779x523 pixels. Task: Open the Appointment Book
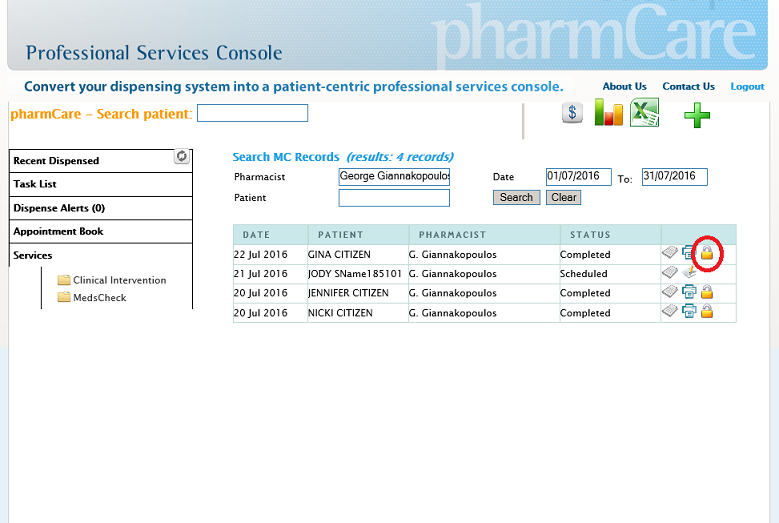point(101,231)
